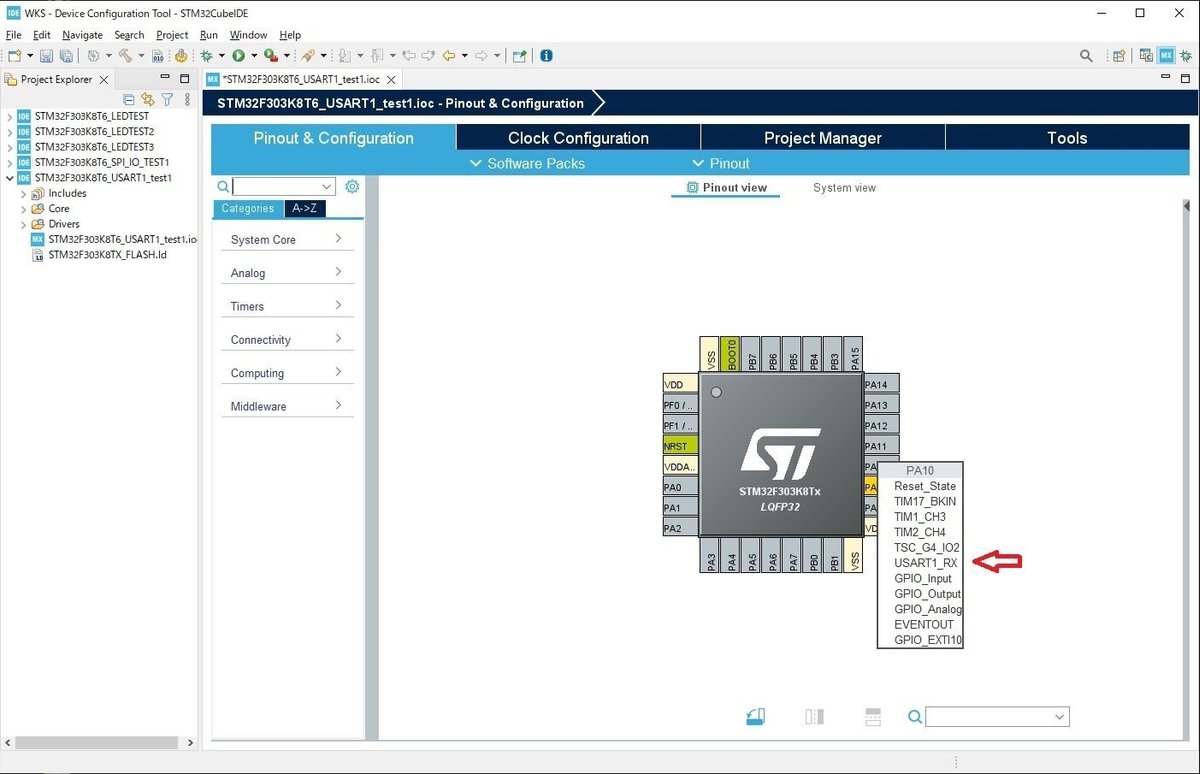
Task: Click the blue information icon in toolbar
Action: pos(546,56)
